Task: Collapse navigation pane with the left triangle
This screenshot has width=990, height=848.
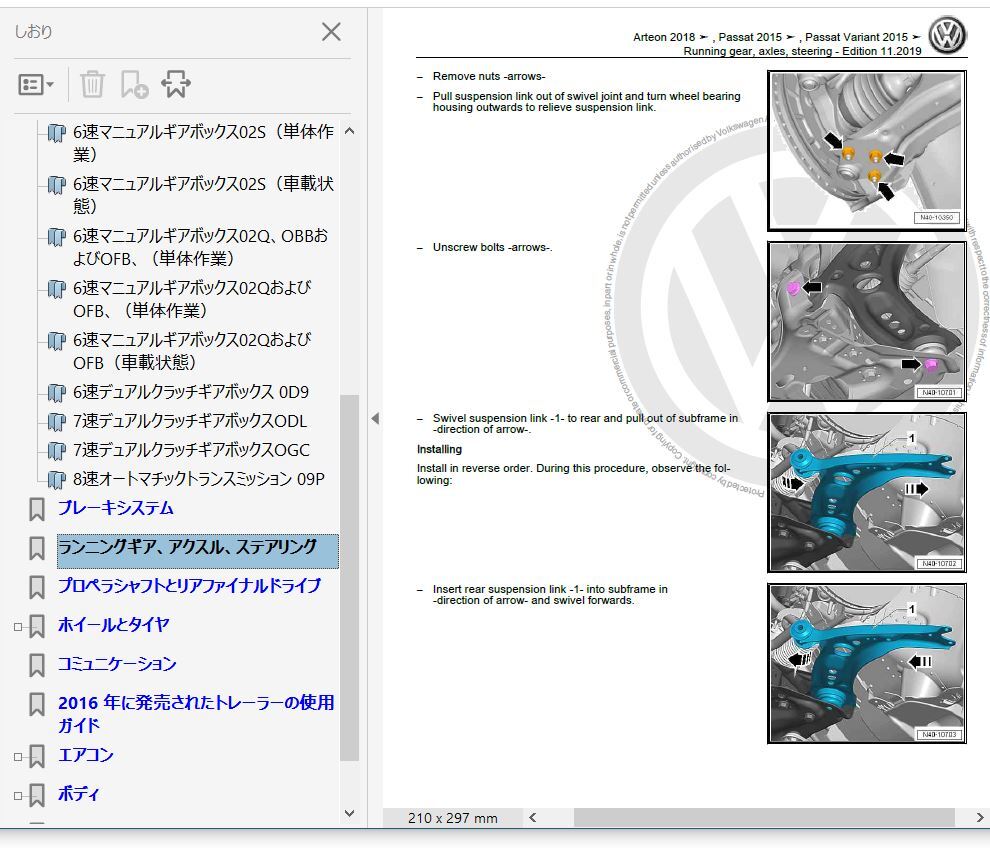Action: click(375, 419)
